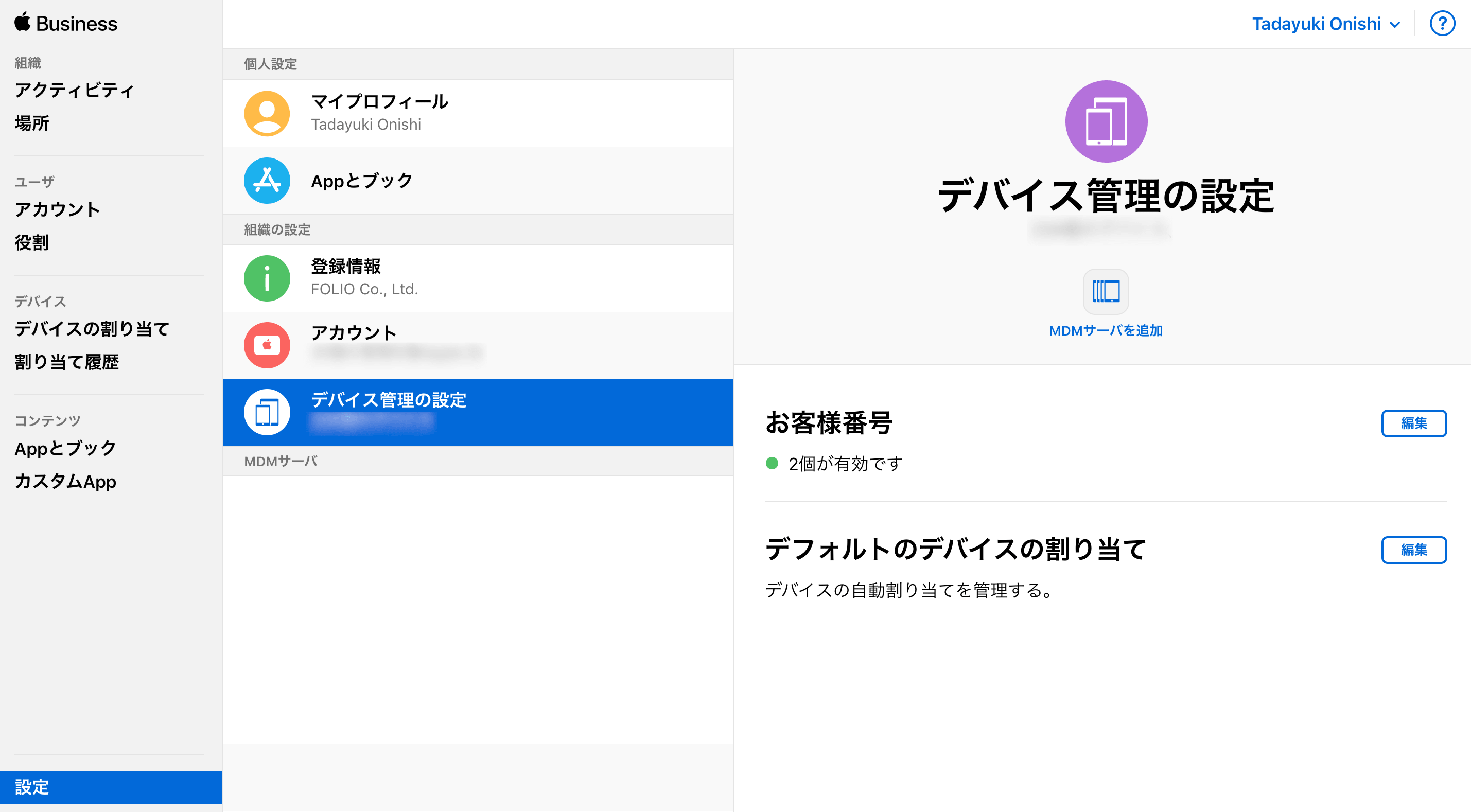
Task: Click the device management icon in selected row
Action: (267, 412)
